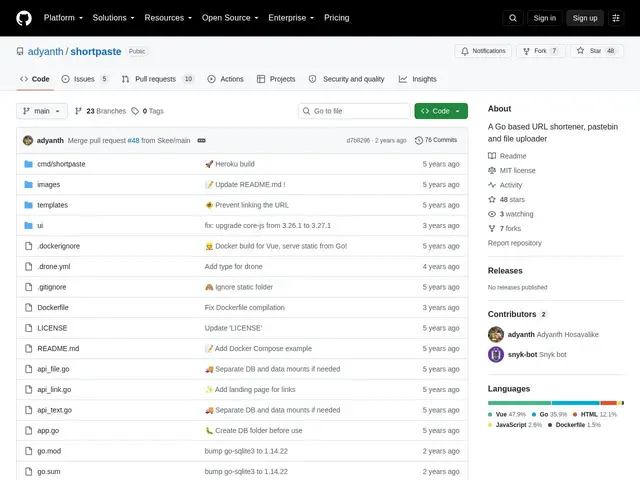Screen dimensions: 640x480
Task: Click the Notifications bell button
Action: pos(483,51)
